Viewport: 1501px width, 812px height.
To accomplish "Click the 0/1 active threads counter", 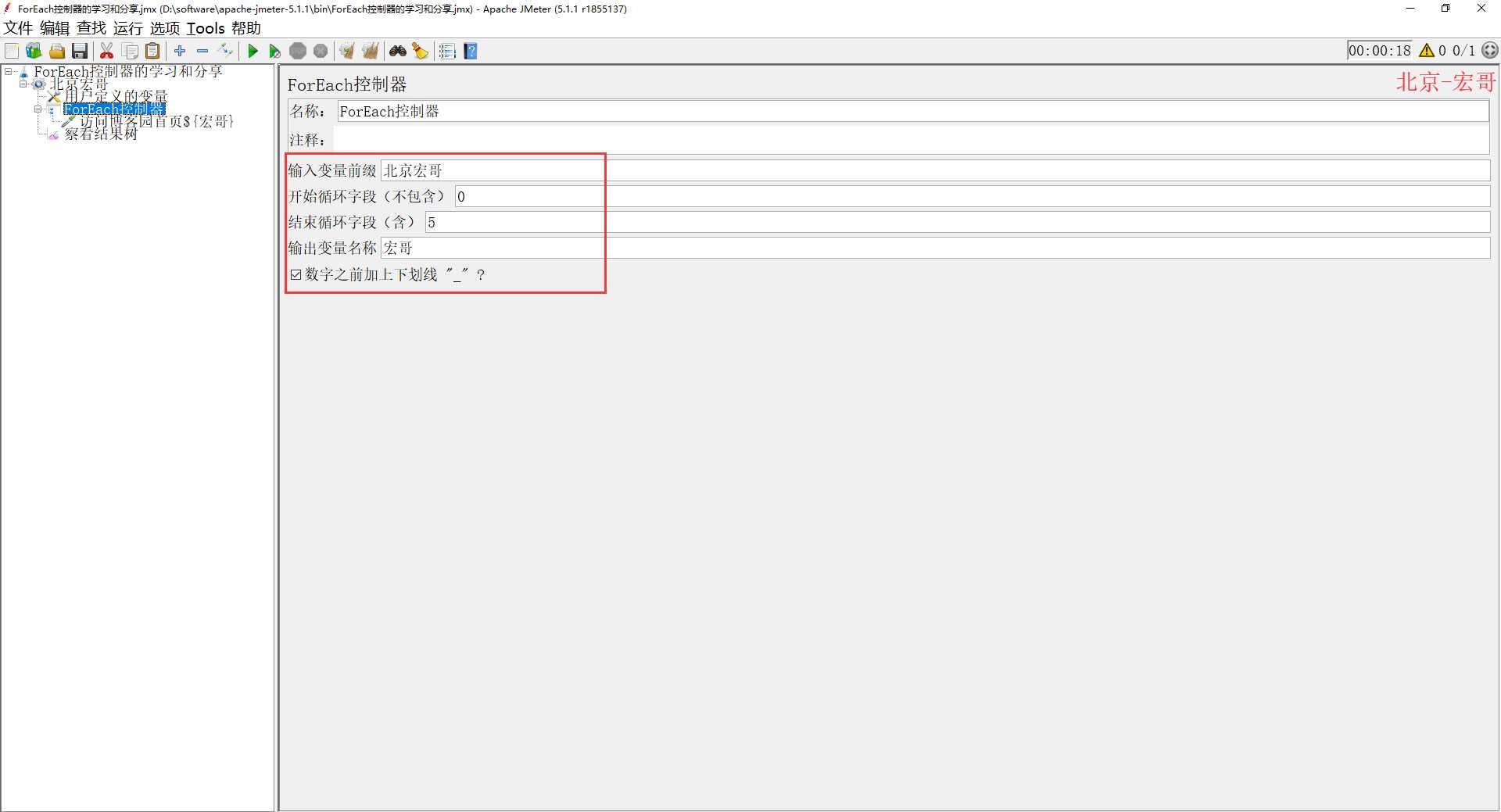I will 1463,51.
